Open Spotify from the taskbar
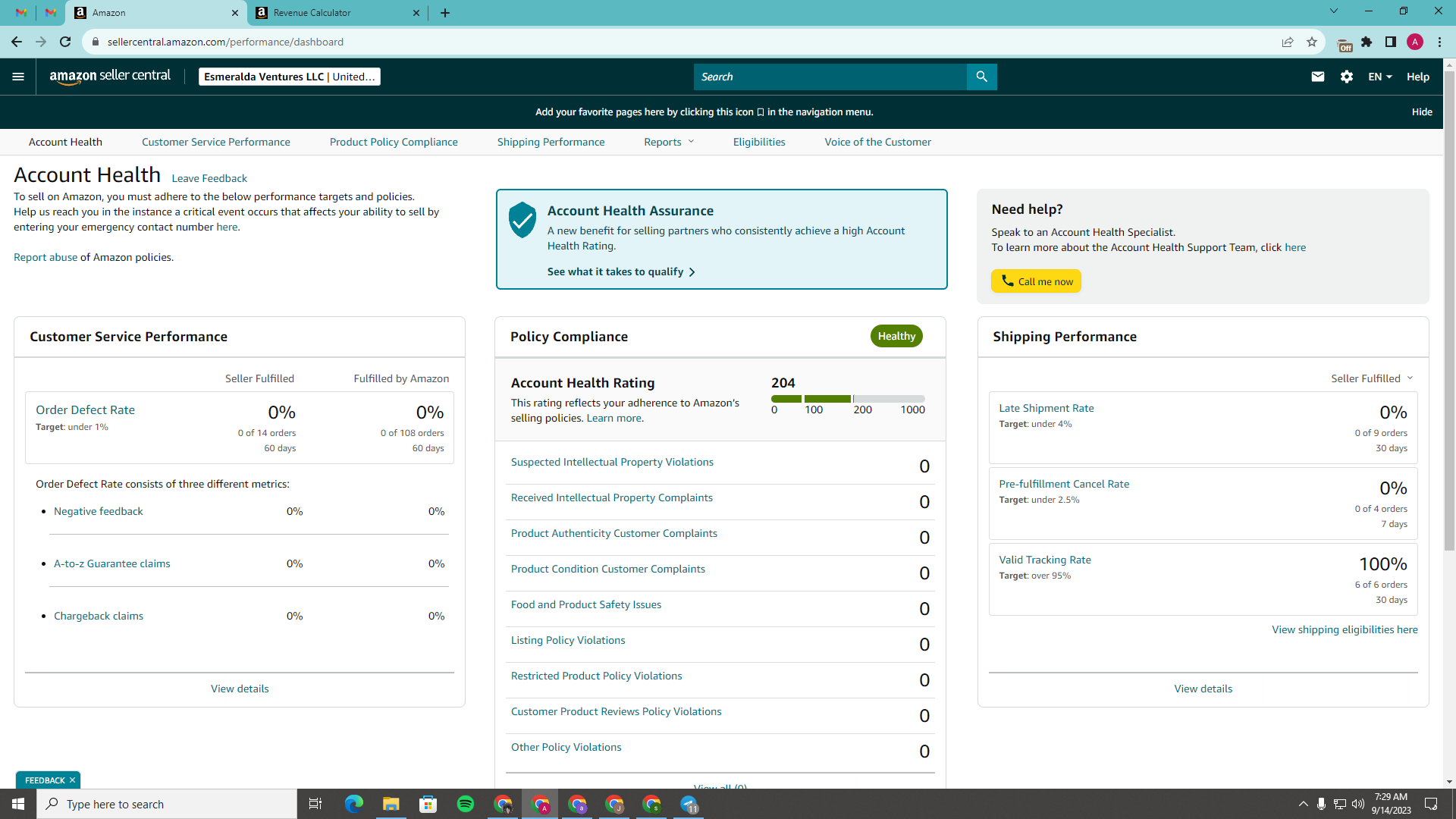The height and width of the screenshot is (819, 1456). 466,804
